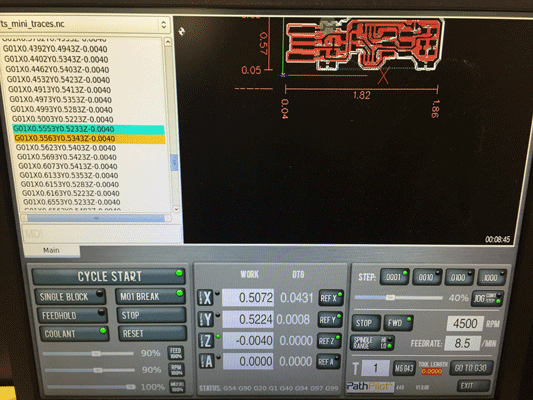533x400 pixels.
Task: Click the M6 G43 tool change button
Action: point(404,368)
